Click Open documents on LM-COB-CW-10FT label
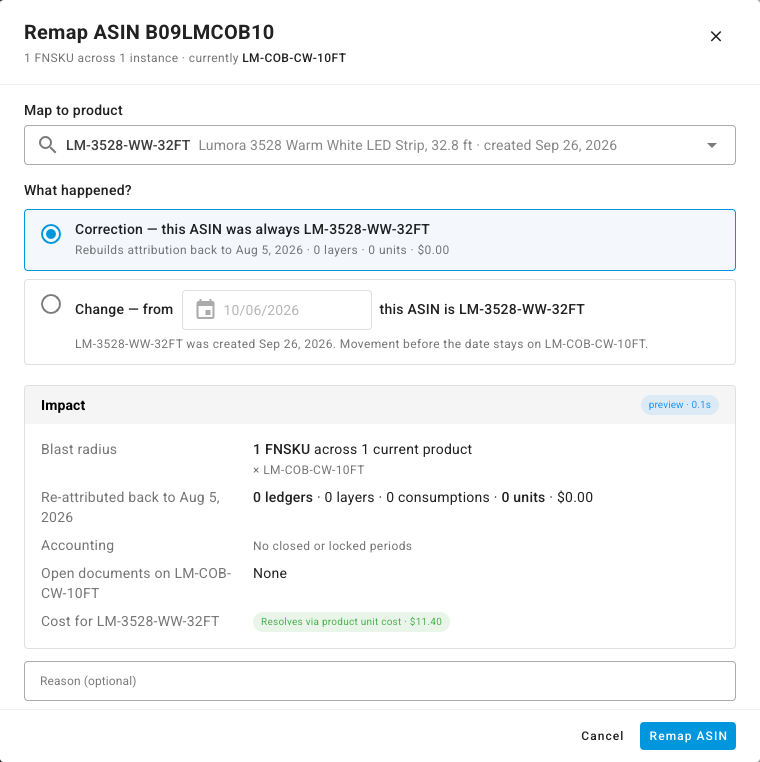 pos(136,583)
